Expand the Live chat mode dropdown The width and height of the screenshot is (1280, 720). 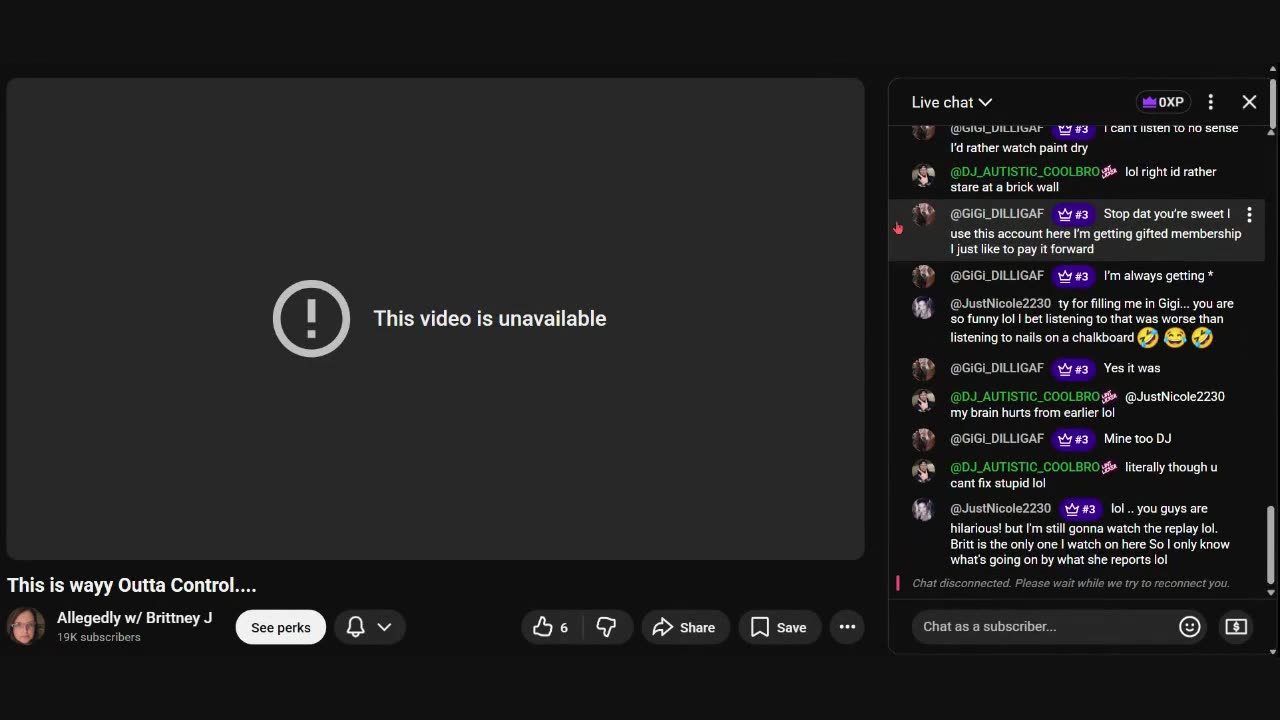(952, 102)
